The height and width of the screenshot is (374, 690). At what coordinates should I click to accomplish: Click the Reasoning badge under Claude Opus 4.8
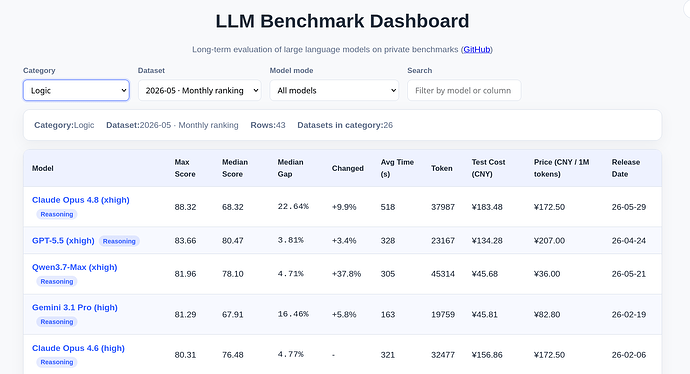(57, 214)
